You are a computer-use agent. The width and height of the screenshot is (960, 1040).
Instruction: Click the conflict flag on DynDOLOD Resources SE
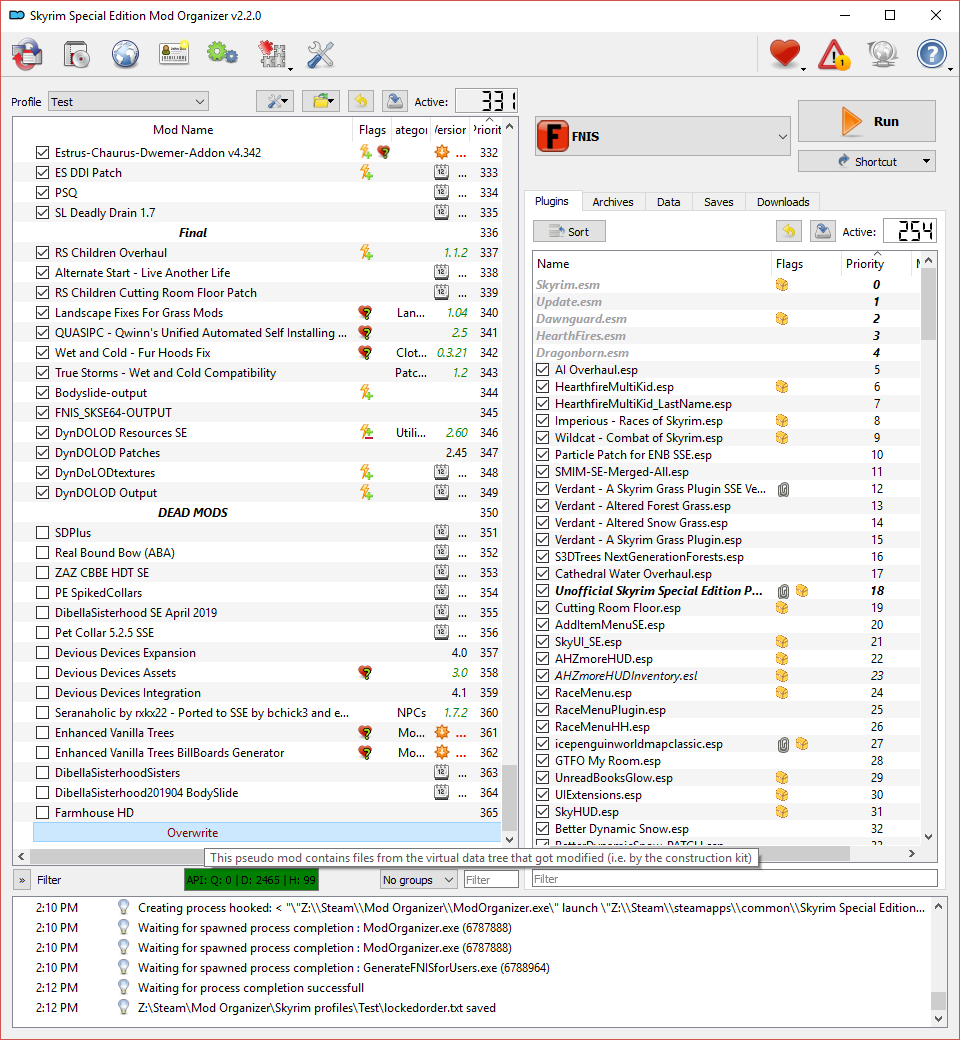pos(366,432)
